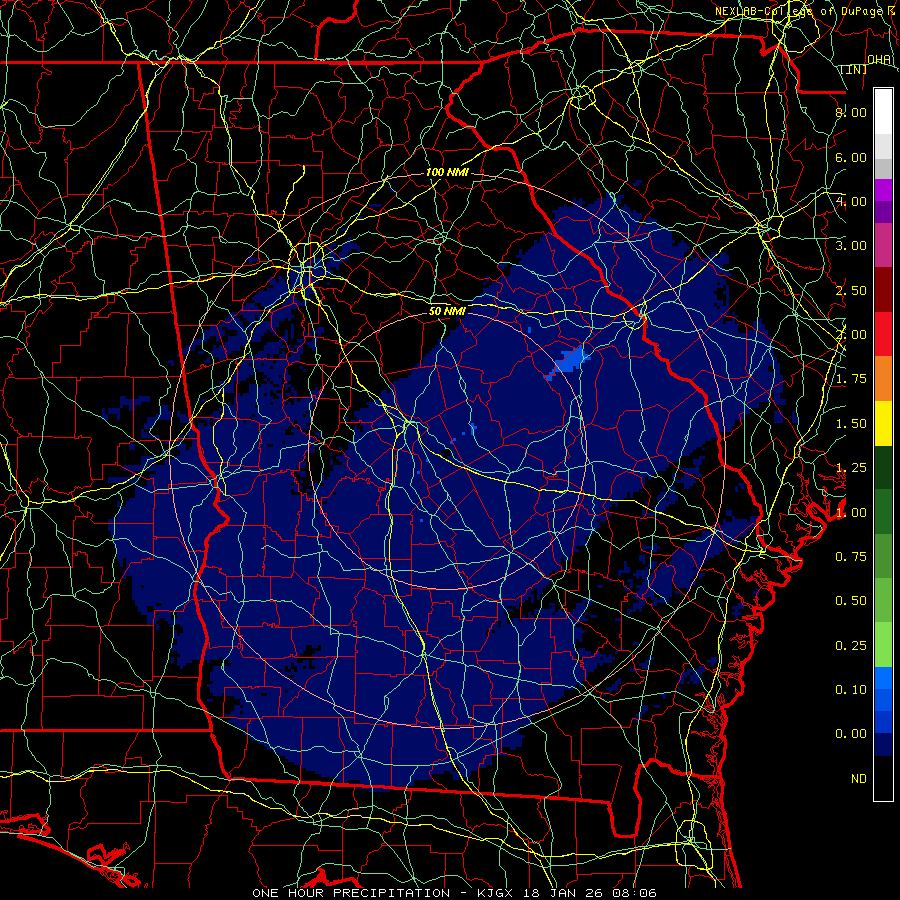Screen dimensions: 900x900
Task: Click the 1.75 legend value
Action: (851, 379)
